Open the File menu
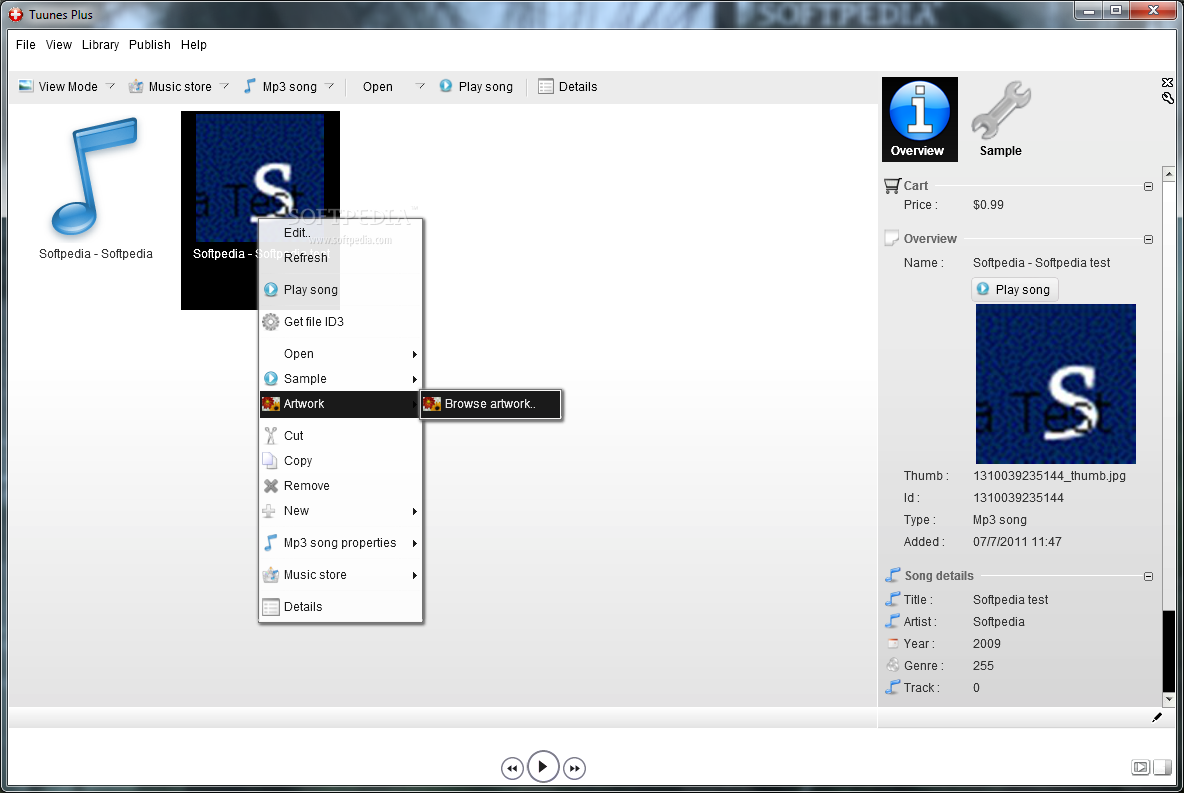The width and height of the screenshot is (1184, 793). pyautogui.click(x=26, y=45)
